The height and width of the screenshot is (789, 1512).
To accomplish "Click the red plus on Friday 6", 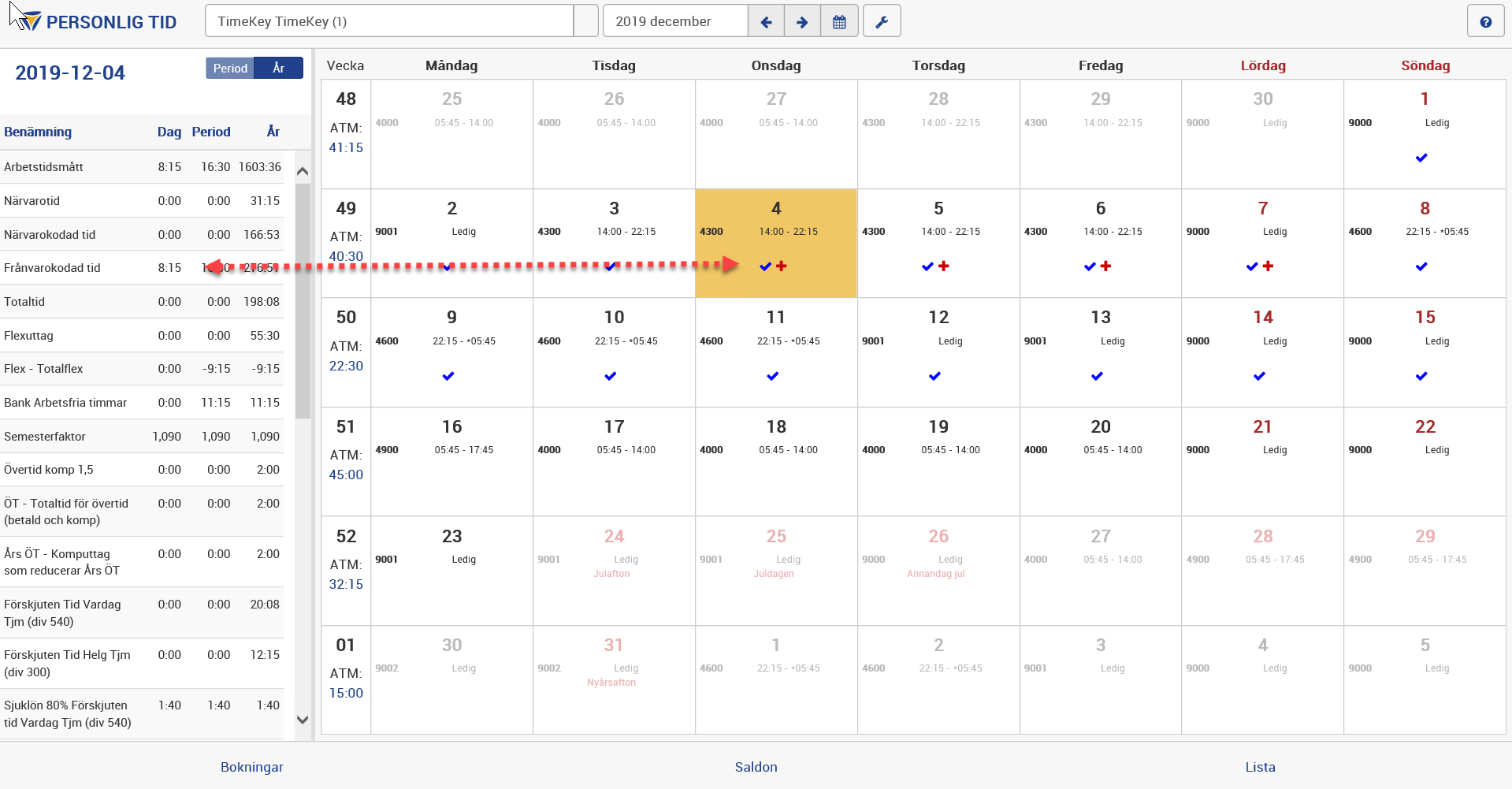I will (1106, 266).
